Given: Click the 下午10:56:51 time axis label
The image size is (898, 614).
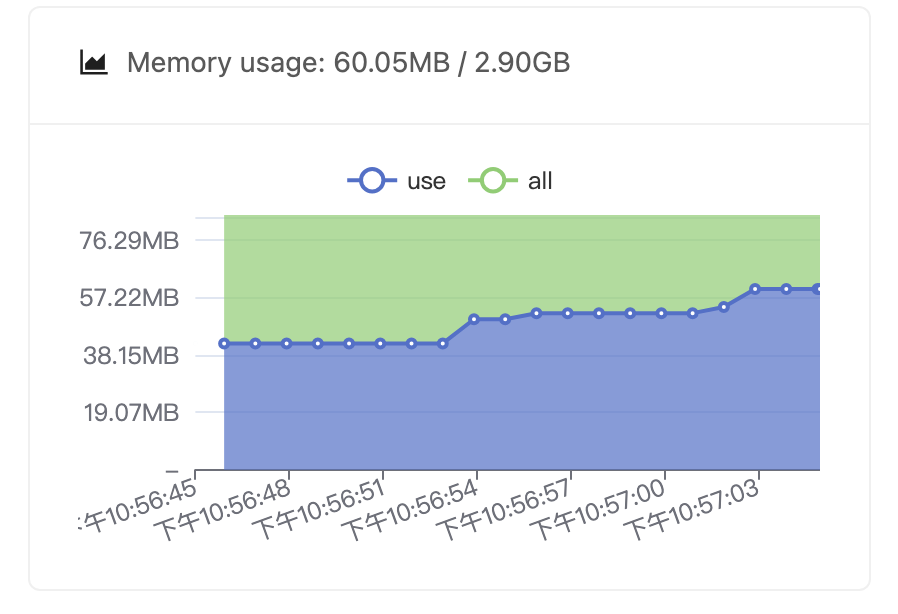Looking at the screenshot, I should click(x=317, y=509).
